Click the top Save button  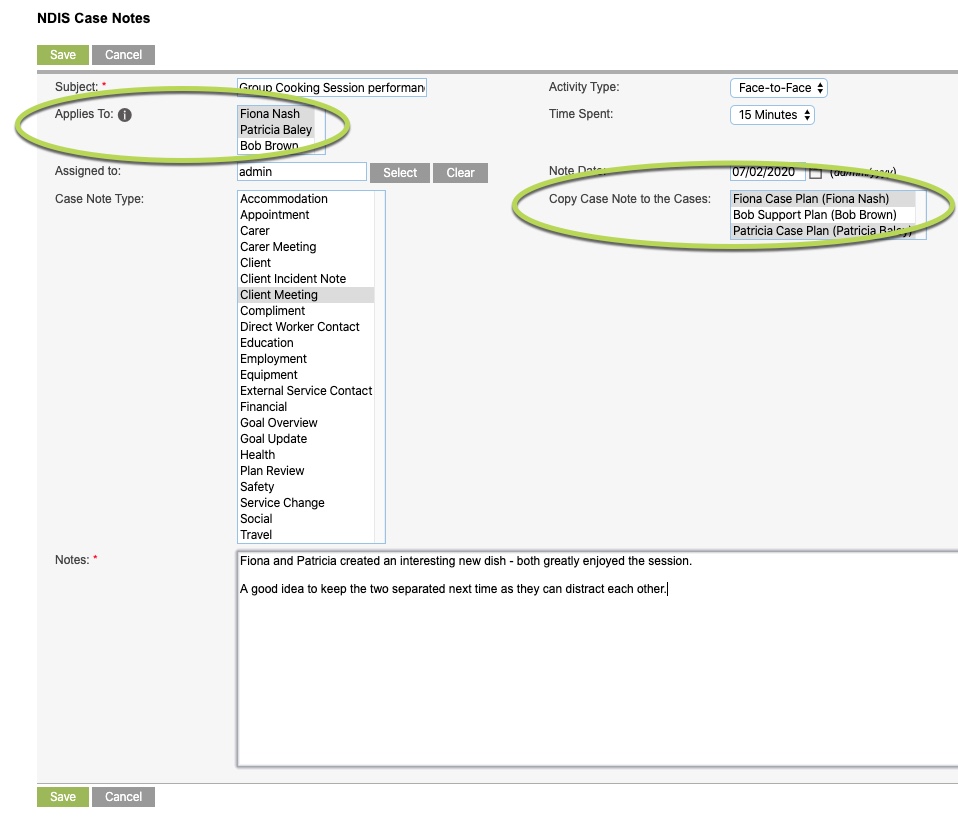(x=63, y=54)
